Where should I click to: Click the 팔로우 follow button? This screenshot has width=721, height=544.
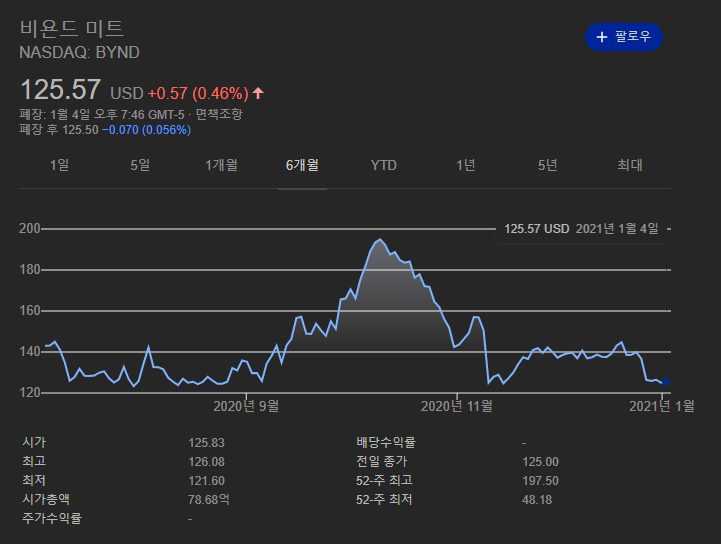click(x=624, y=37)
